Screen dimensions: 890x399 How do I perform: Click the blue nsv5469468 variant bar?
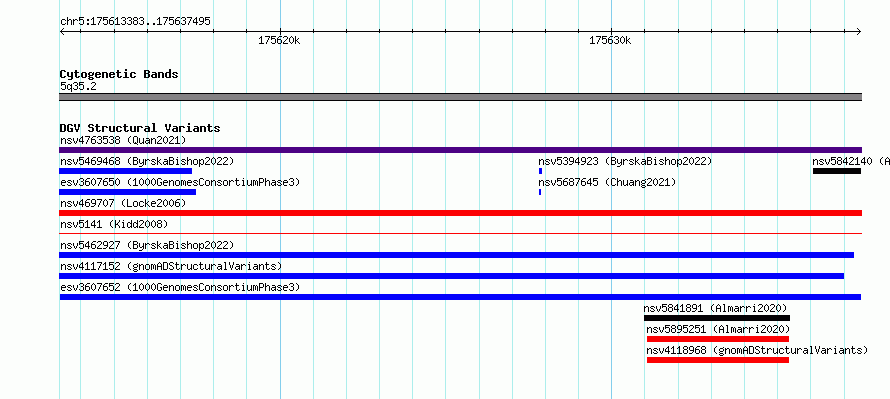125,171
